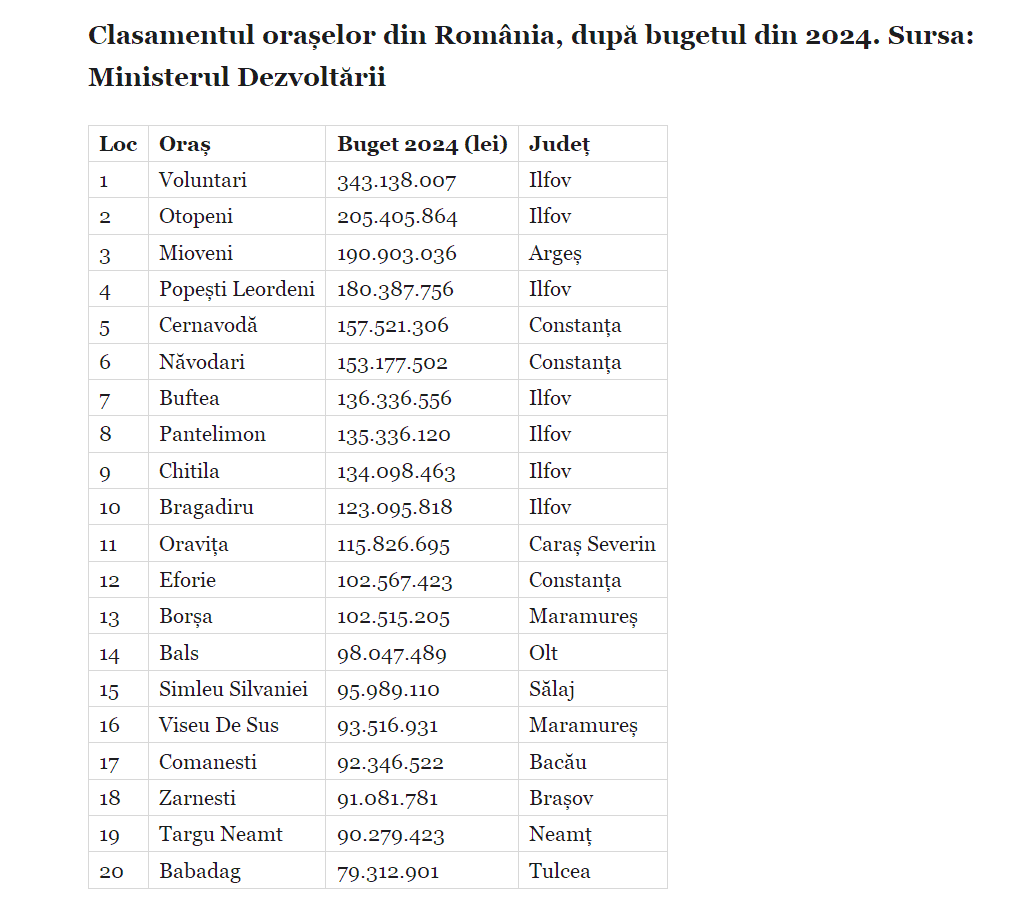The height and width of the screenshot is (898, 1026).
Task: Select the Voluntari city cell
Action: point(203,181)
